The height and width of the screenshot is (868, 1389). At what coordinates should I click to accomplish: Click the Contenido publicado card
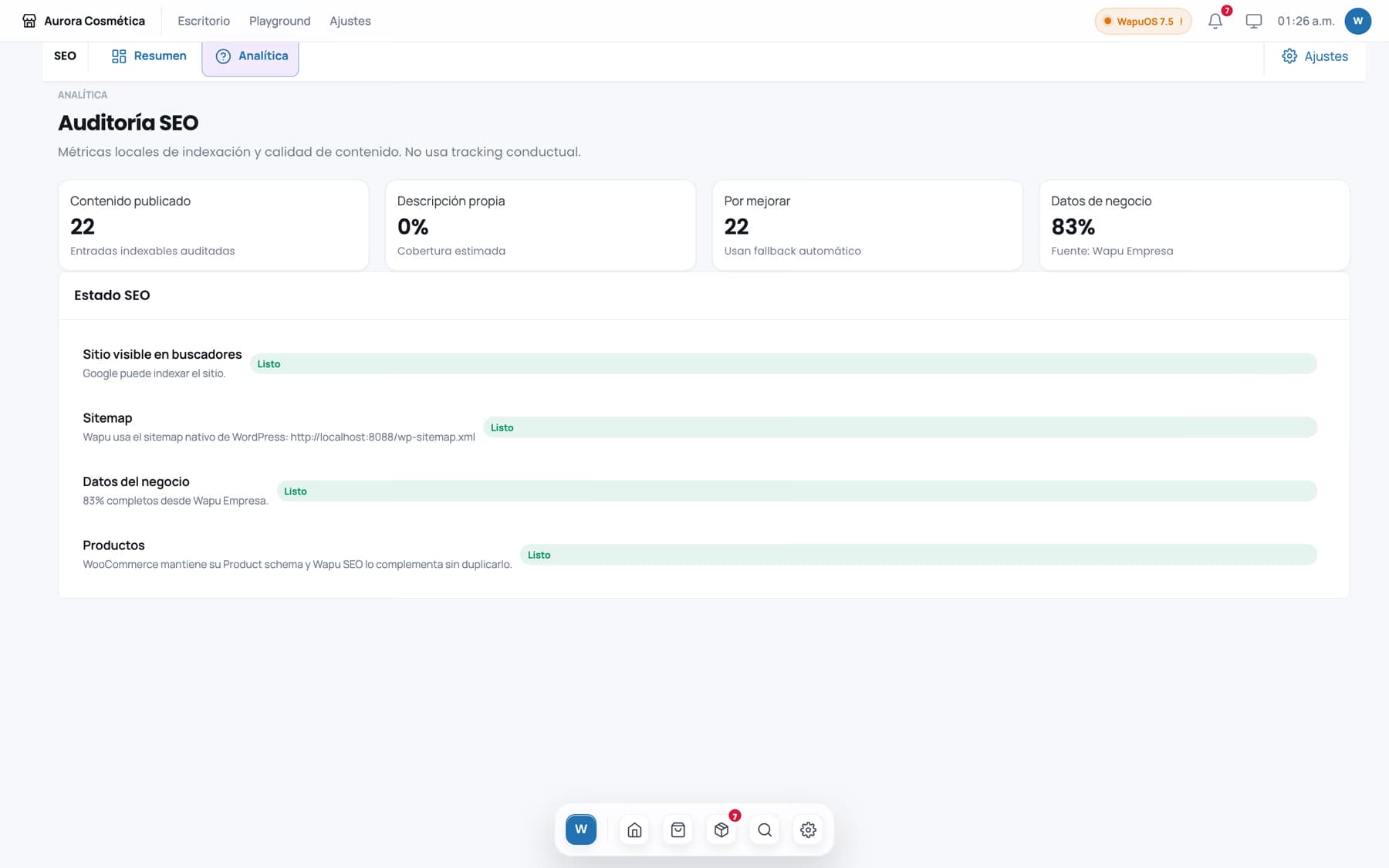pos(214,225)
